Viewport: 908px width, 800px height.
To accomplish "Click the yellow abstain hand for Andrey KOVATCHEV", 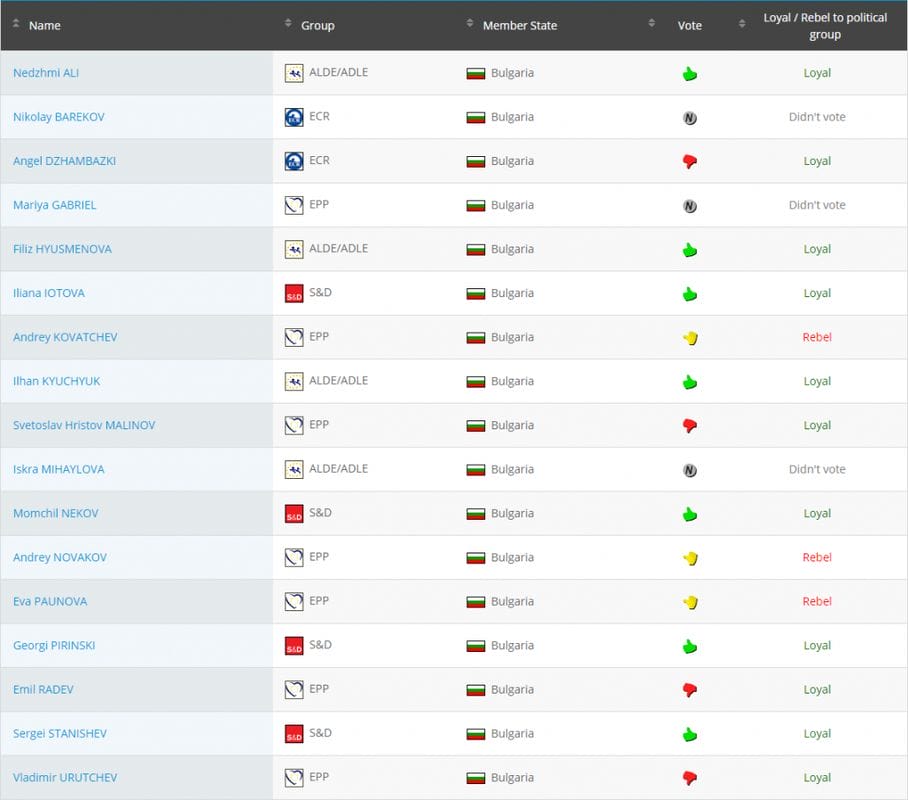I will point(689,338).
